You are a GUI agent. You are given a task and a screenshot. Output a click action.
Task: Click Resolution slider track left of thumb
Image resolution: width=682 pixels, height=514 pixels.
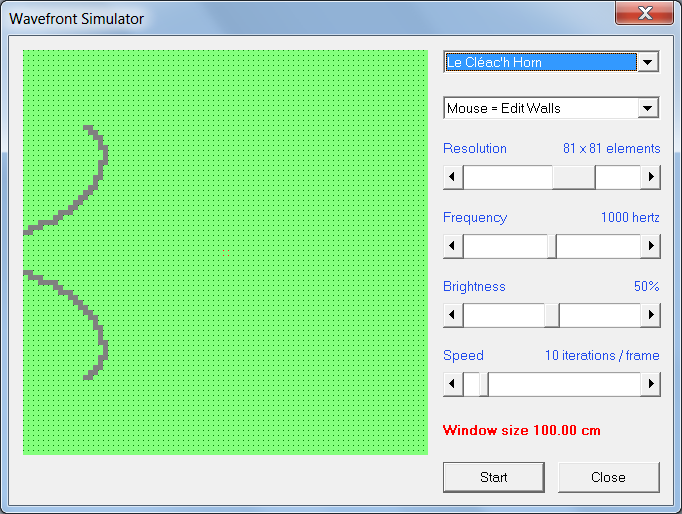point(508,177)
